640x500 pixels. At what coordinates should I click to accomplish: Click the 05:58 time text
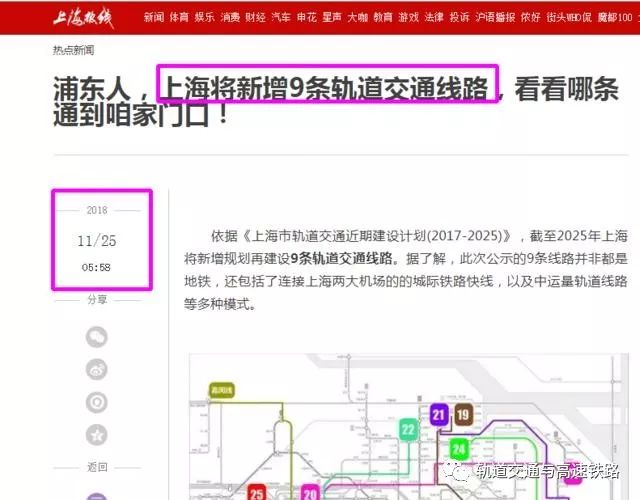click(96, 267)
